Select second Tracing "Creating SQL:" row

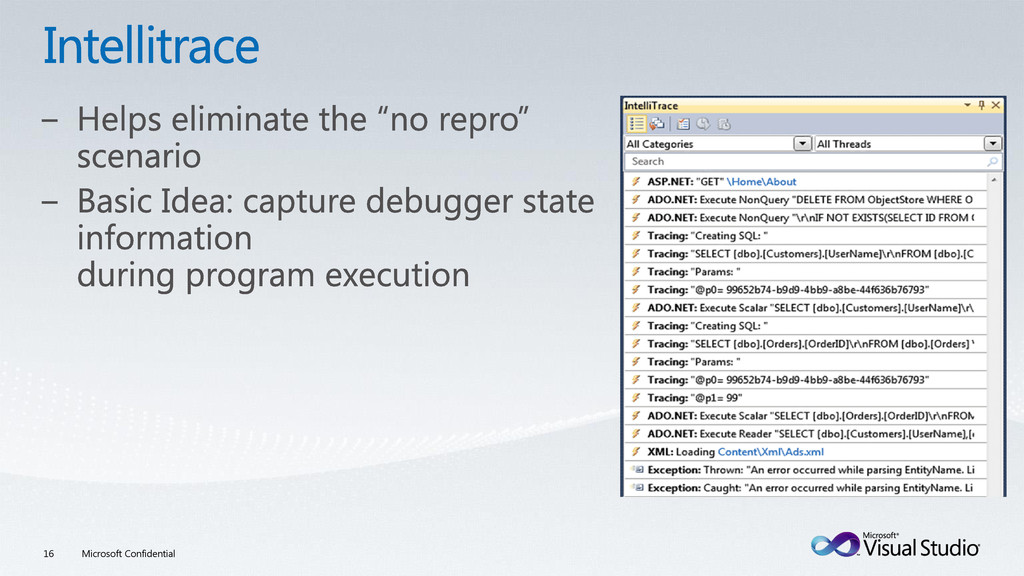(x=805, y=326)
